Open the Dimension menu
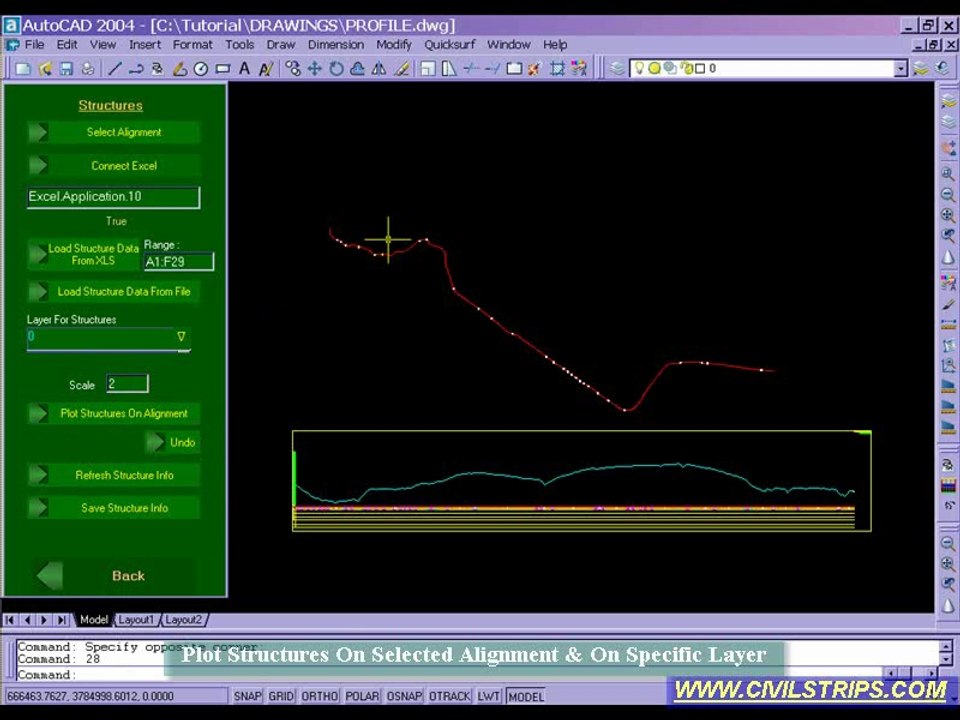 click(336, 45)
